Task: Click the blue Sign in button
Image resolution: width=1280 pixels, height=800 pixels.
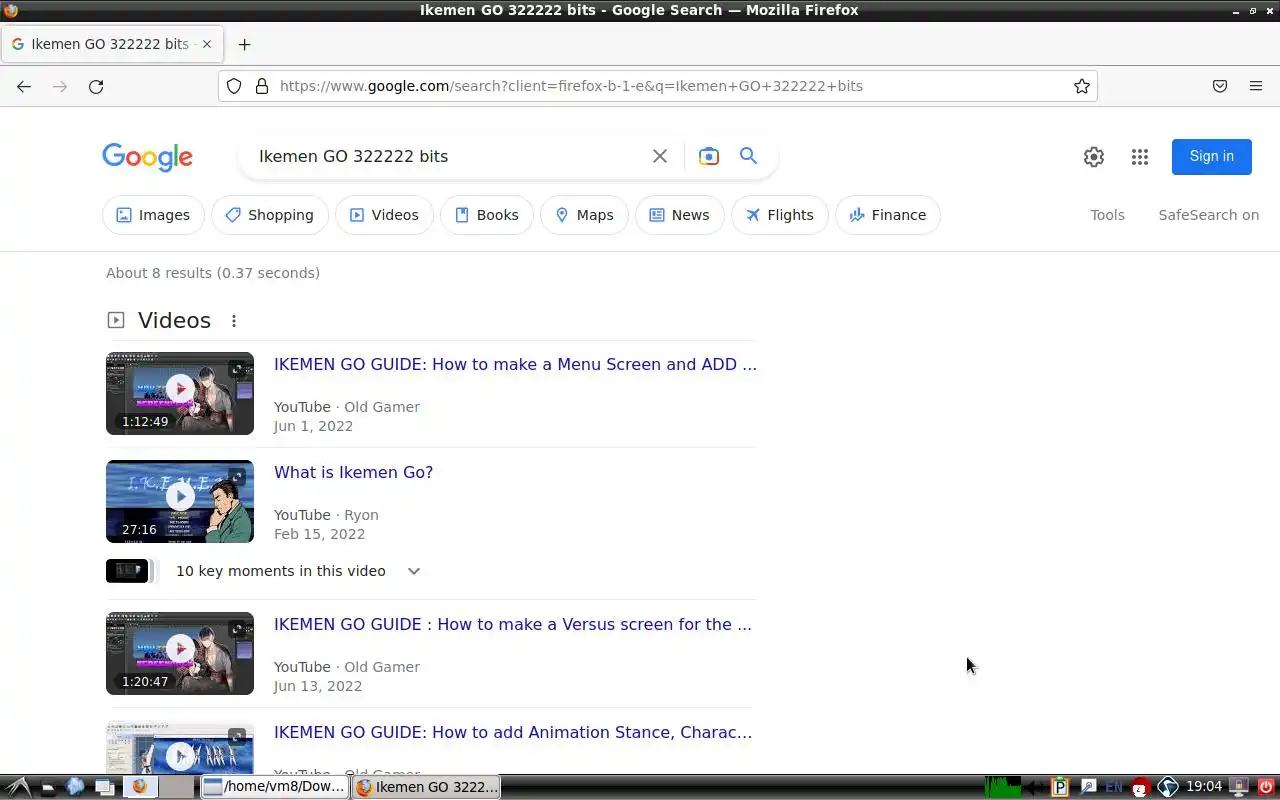Action: tap(1212, 156)
